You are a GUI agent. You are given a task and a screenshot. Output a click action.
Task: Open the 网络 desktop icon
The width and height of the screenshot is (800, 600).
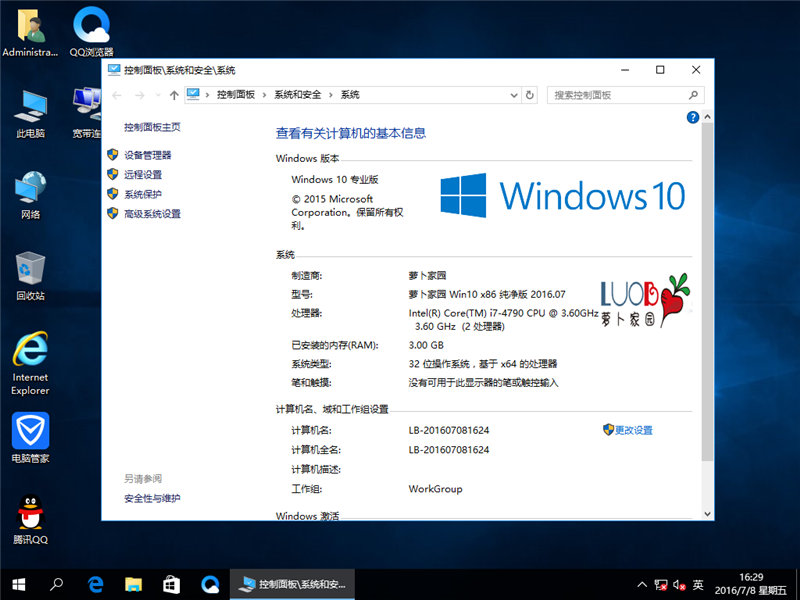click(31, 195)
